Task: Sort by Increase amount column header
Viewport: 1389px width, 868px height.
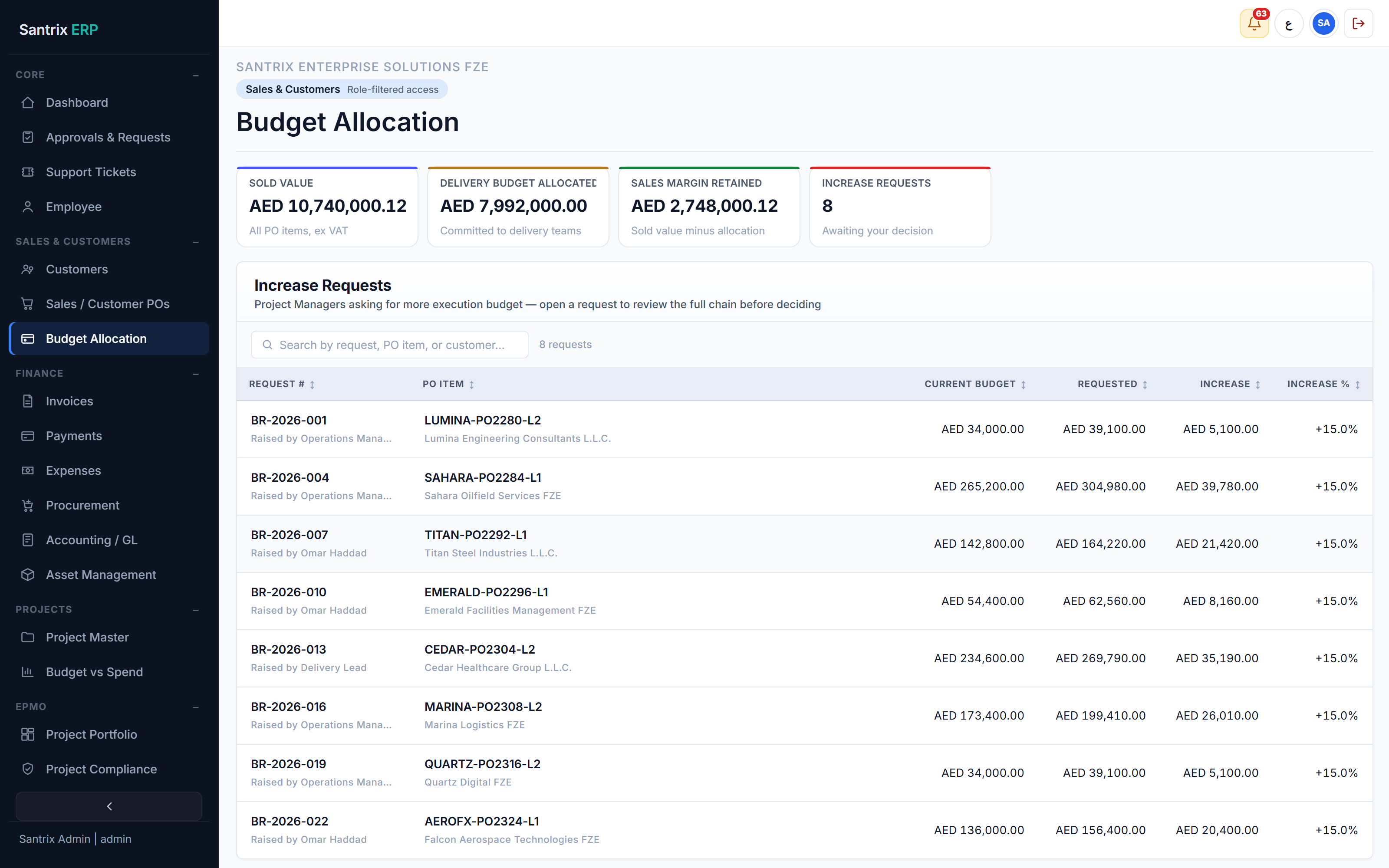Action: click(x=1230, y=384)
